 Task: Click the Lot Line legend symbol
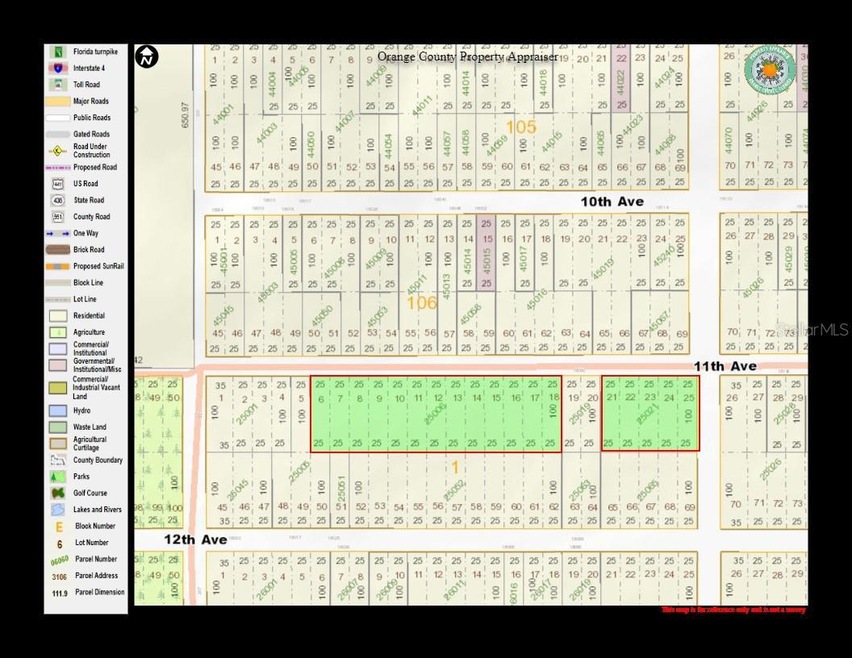(58, 299)
